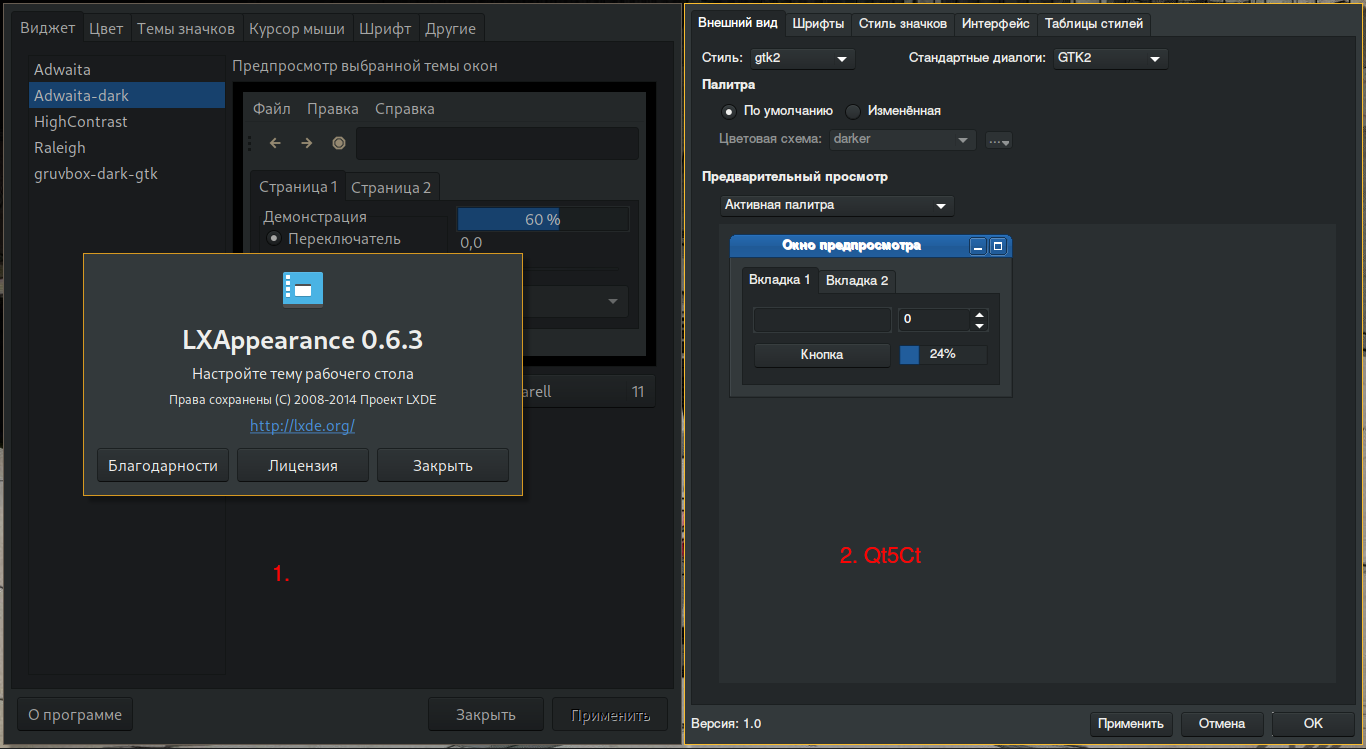Open the Файл menu in theme preview
Viewport: 1366px width, 749px height.
pos(272,109)
